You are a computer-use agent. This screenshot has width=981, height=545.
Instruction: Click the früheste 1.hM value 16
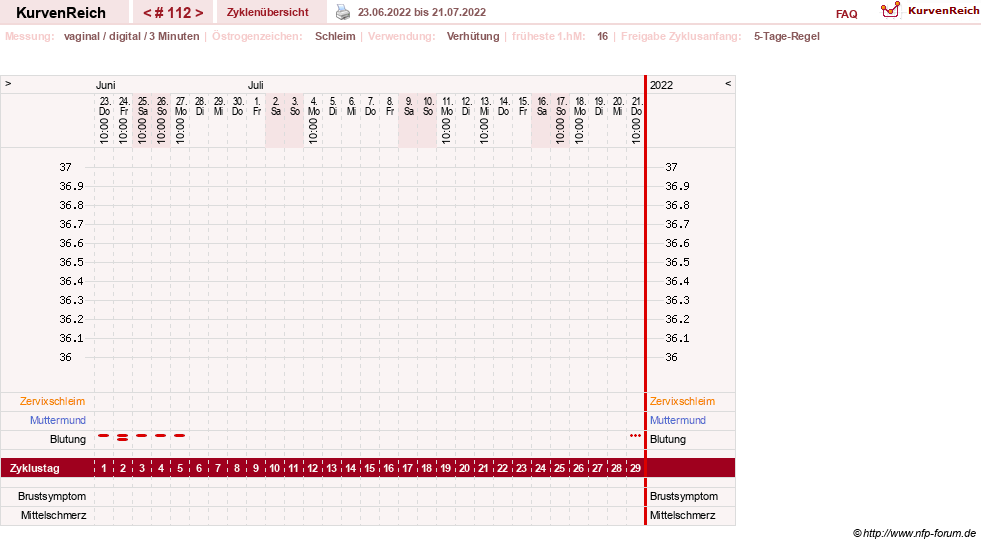coord(602,36)
